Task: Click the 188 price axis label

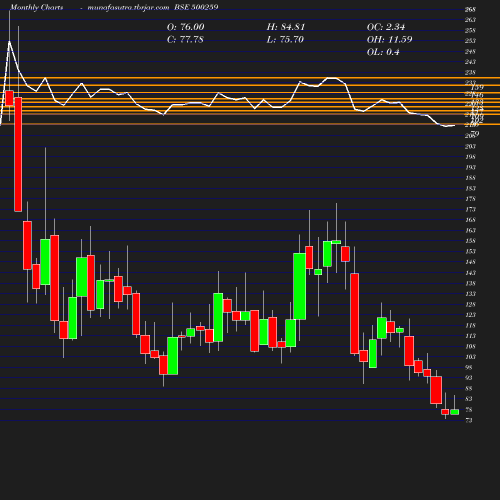Action: click(470, 178)
